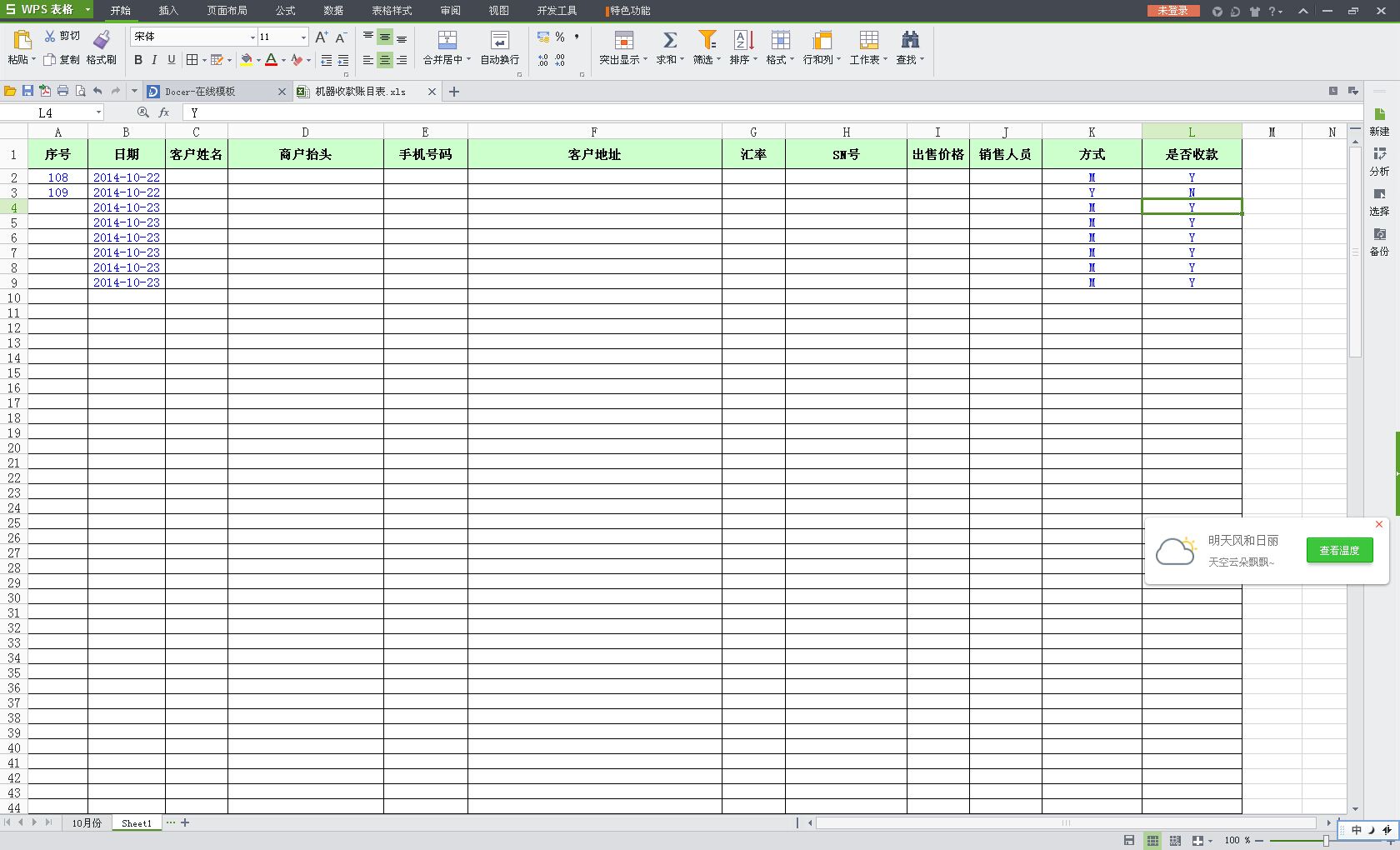Open the Data (数据) tab

pos(333,11)
